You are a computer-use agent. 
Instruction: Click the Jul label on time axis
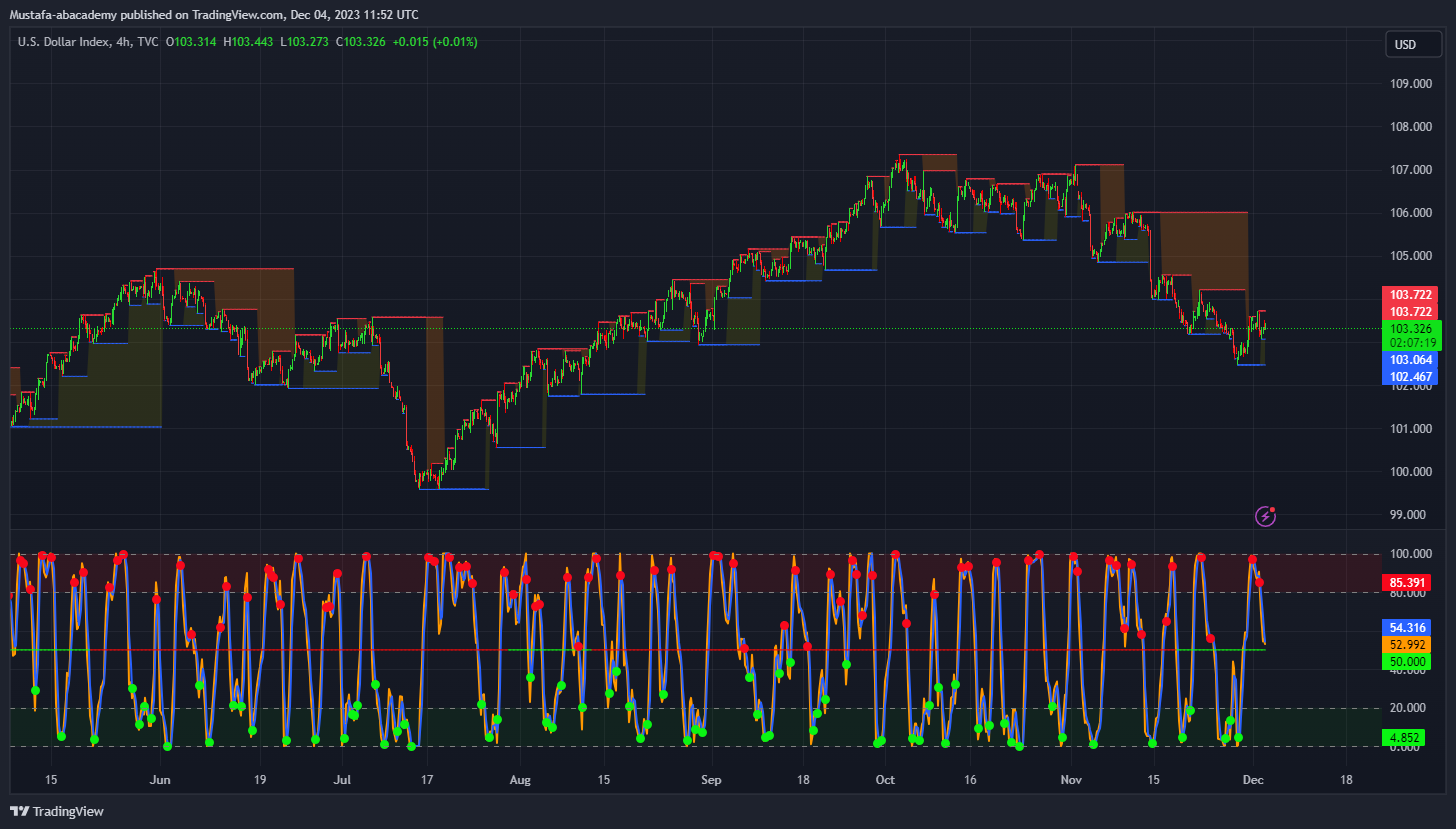point(342,779)
